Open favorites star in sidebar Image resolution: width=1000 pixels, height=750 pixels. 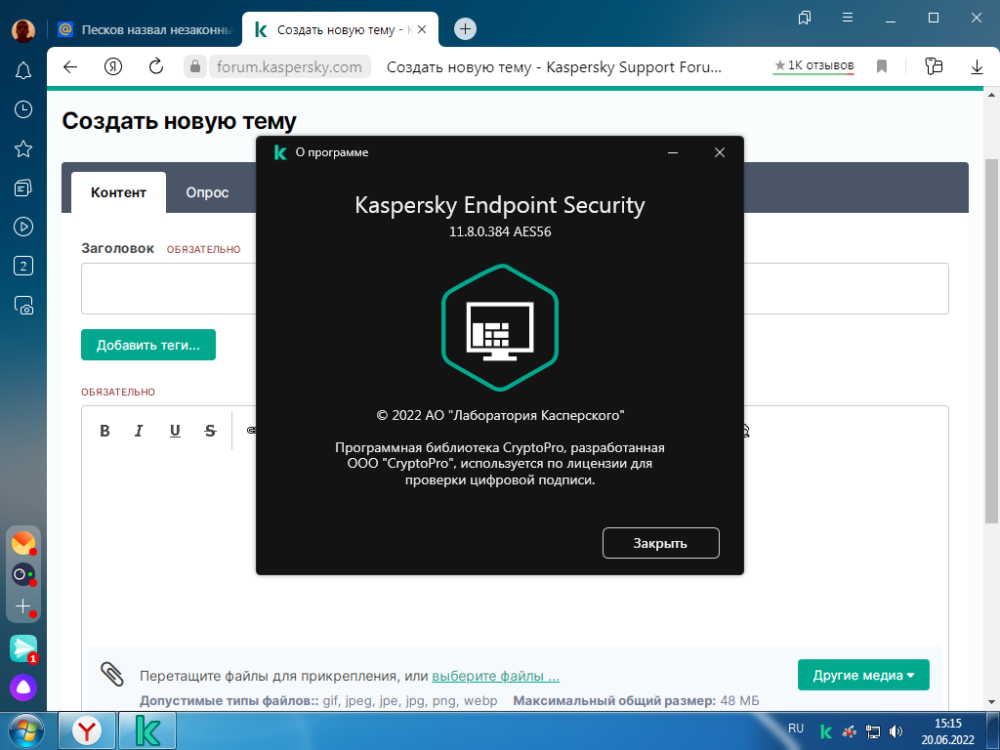coord(23,149)
